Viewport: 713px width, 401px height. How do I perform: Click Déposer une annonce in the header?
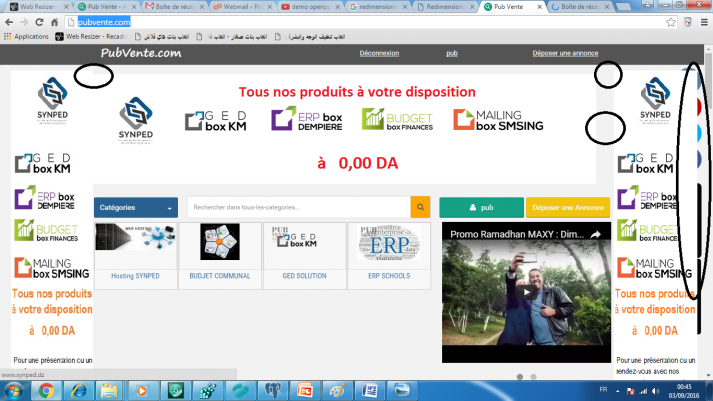[565, 53]
